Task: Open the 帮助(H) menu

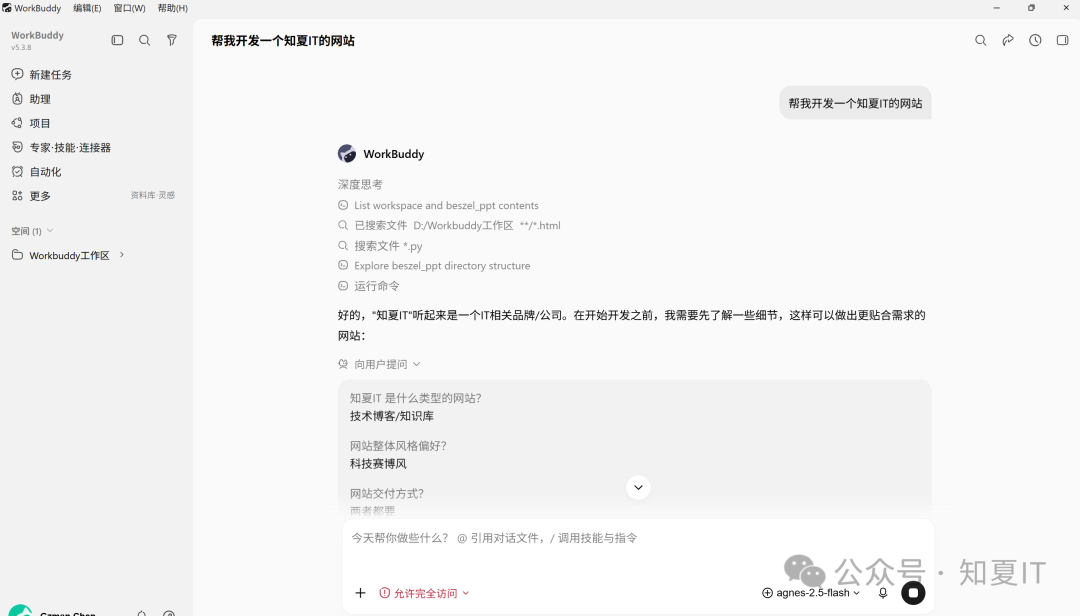Action: [x=172, y=8]
